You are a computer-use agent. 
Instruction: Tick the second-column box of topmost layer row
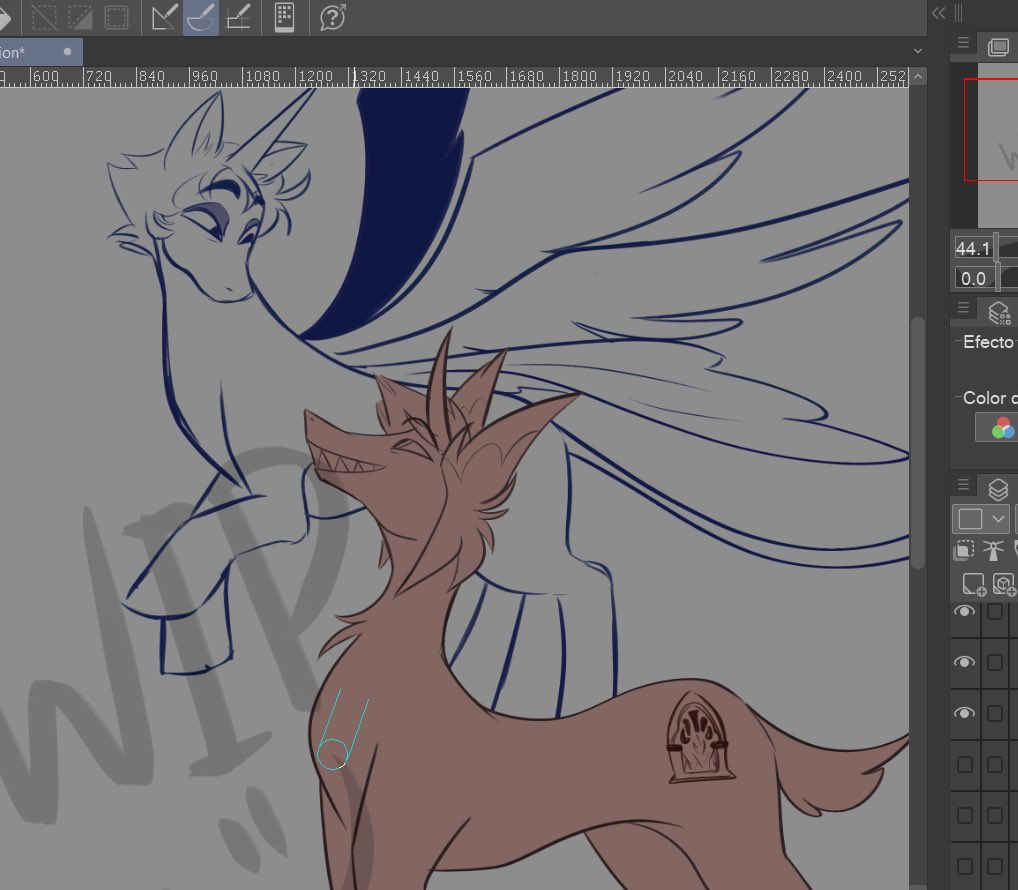995,611
